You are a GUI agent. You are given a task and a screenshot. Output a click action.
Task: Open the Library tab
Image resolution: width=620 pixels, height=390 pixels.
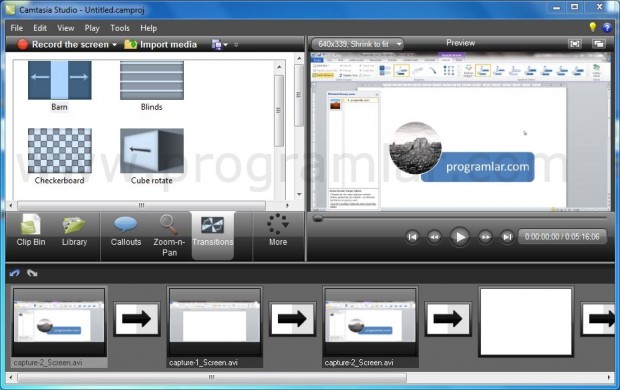click(74, 231)
